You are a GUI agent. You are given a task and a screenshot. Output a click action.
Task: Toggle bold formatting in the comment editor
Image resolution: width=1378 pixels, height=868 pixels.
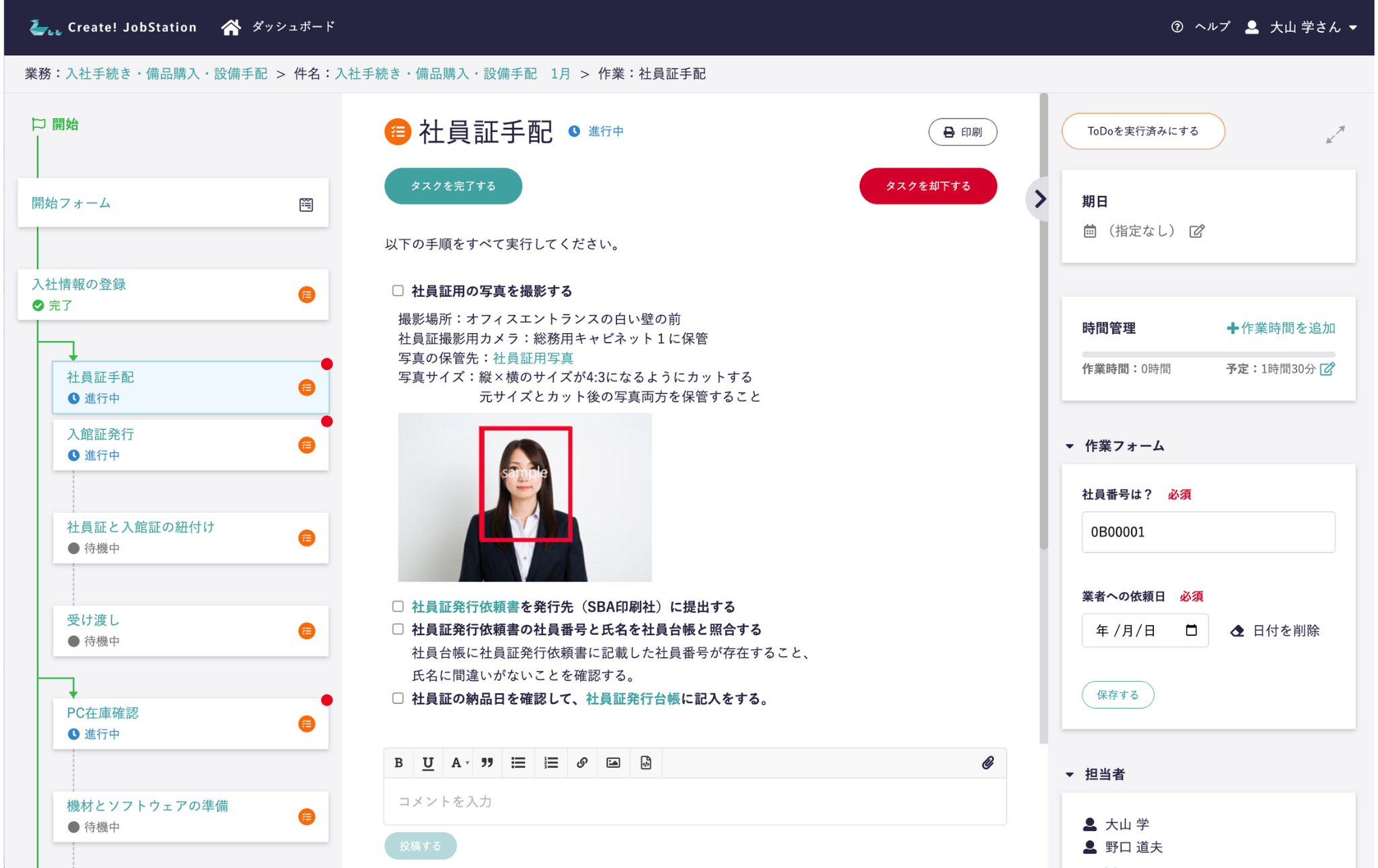click(x=398, y=762)
